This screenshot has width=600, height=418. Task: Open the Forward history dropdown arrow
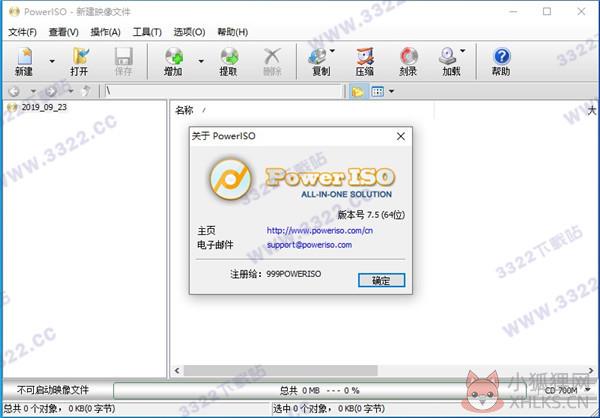(70, 91)
